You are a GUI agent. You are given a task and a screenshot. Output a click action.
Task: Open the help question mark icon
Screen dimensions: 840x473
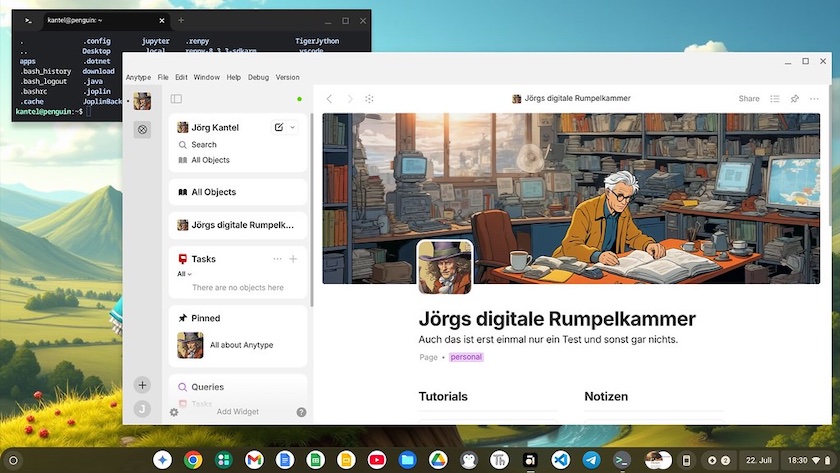(302, 412)
